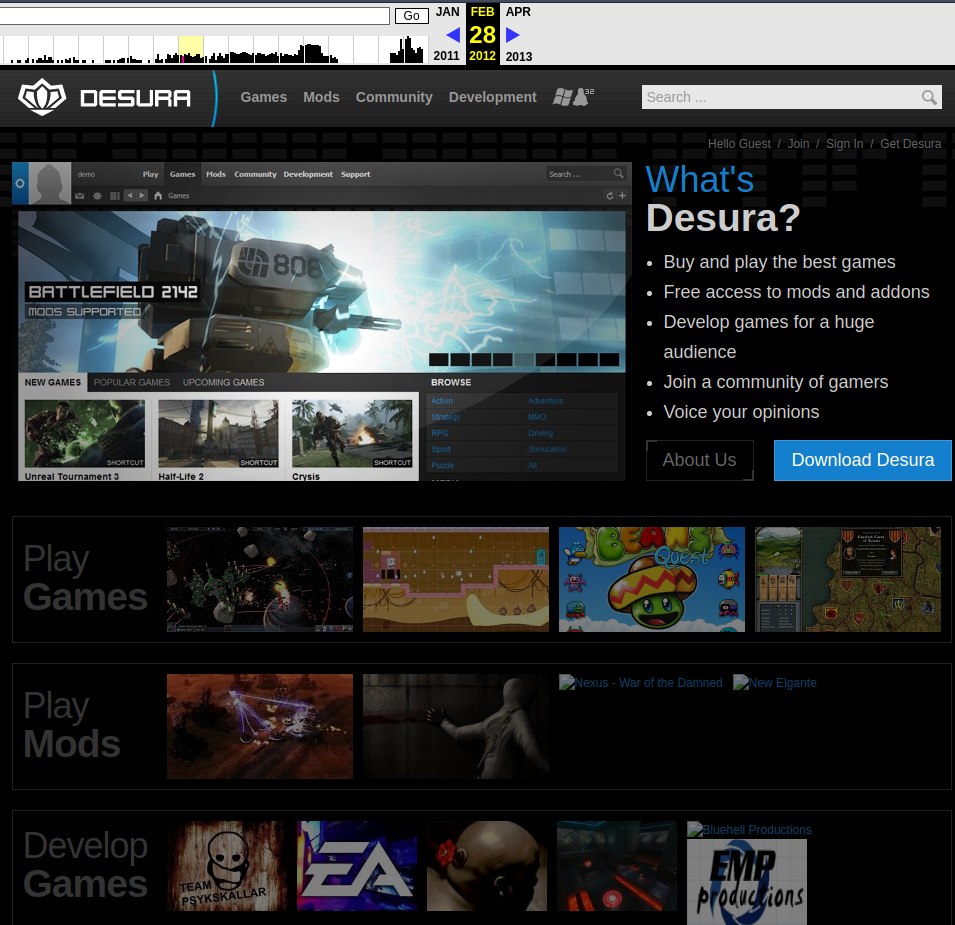This screenshot has height=925, width=955.
Task: Click the Wayback URL input field
Action: click(194, 16)
